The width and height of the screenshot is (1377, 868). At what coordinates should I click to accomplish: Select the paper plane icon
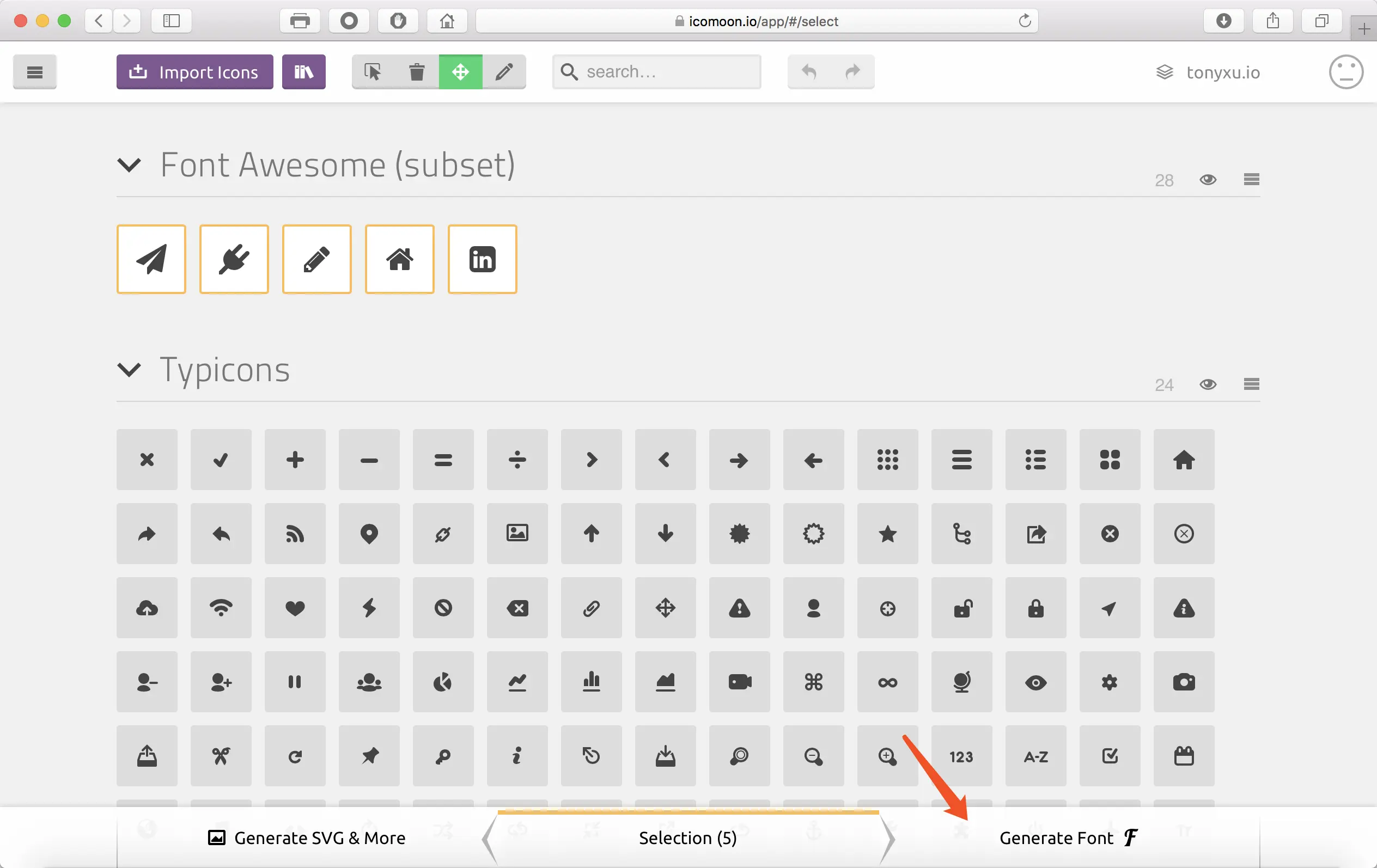coord(151,260)
